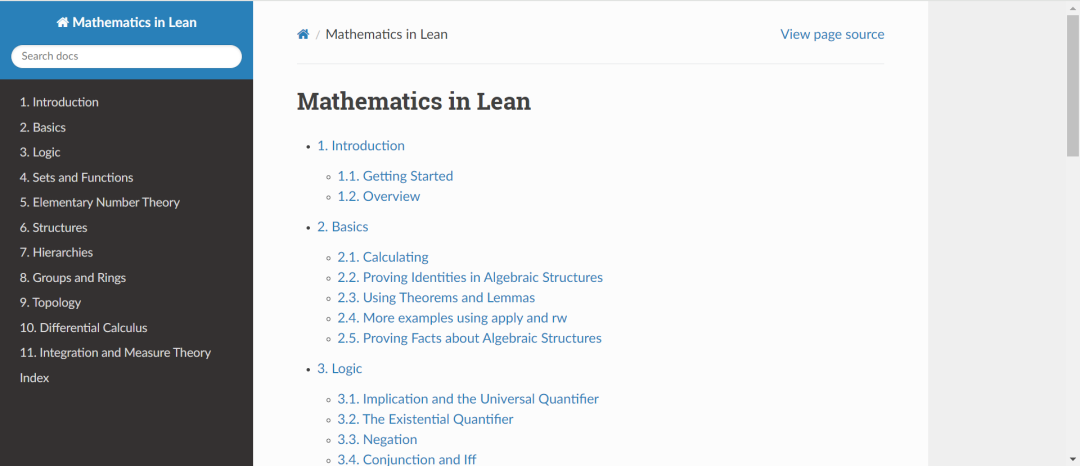
Task: Select Integration and Measure Theory chapter
Action: pos(115,352)
